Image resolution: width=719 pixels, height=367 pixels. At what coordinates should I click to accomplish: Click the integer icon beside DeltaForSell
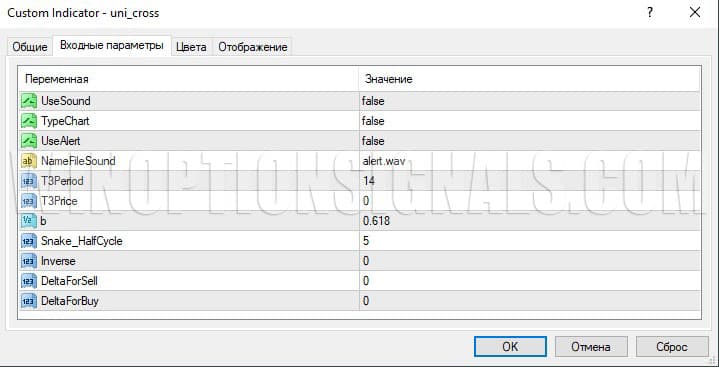tap(29, 281)
